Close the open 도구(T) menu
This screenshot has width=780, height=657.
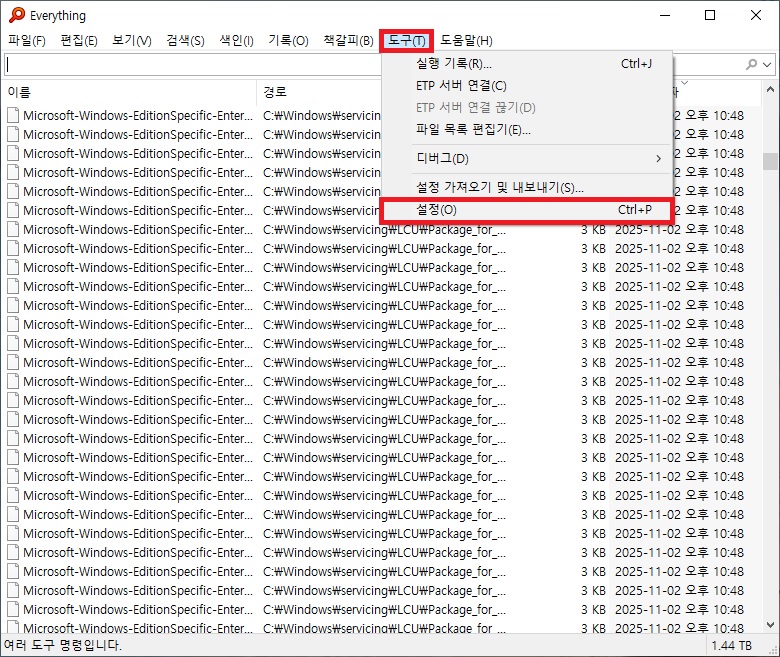[x=406, y=40]
